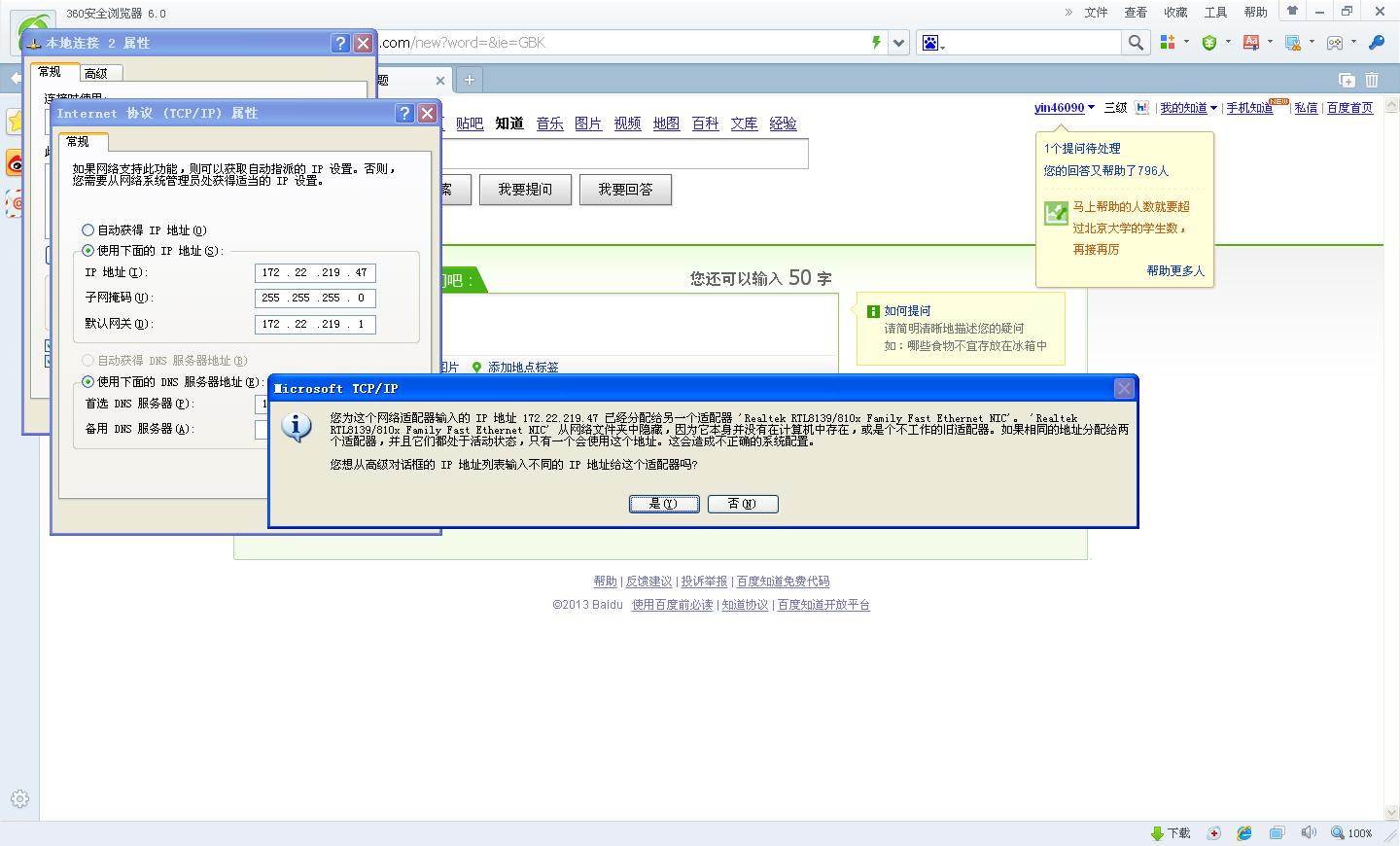1400x846 pixels.
Task: Open the 地图 link in Baidu navigation
Action: [666, 123]
